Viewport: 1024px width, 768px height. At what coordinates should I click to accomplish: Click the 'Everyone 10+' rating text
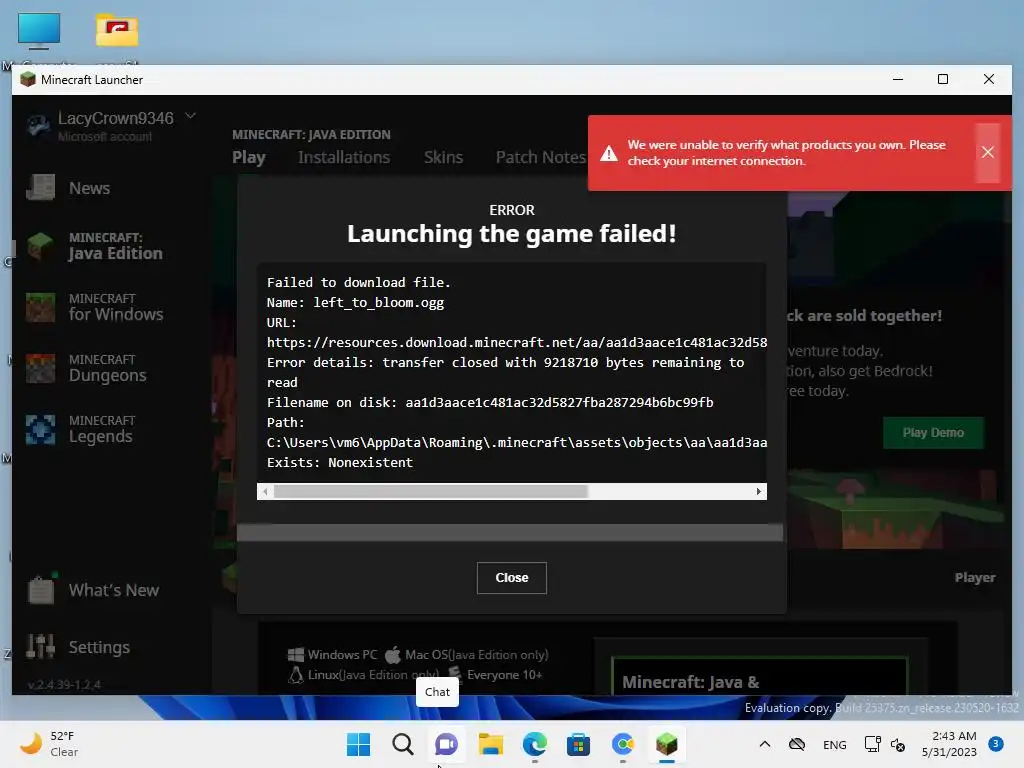click(504, 675)
